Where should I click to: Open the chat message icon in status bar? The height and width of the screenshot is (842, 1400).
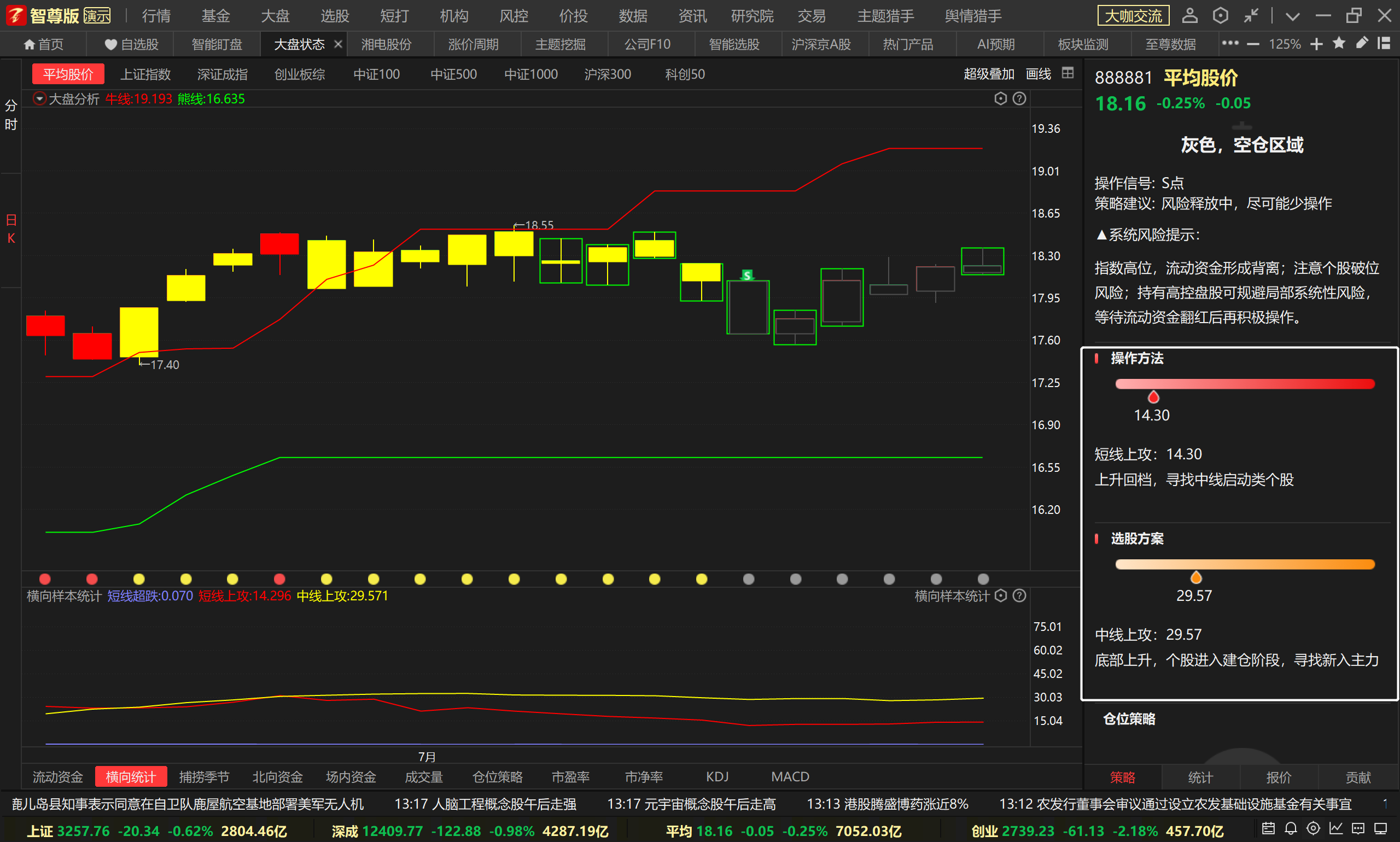tap(1358, 829)
